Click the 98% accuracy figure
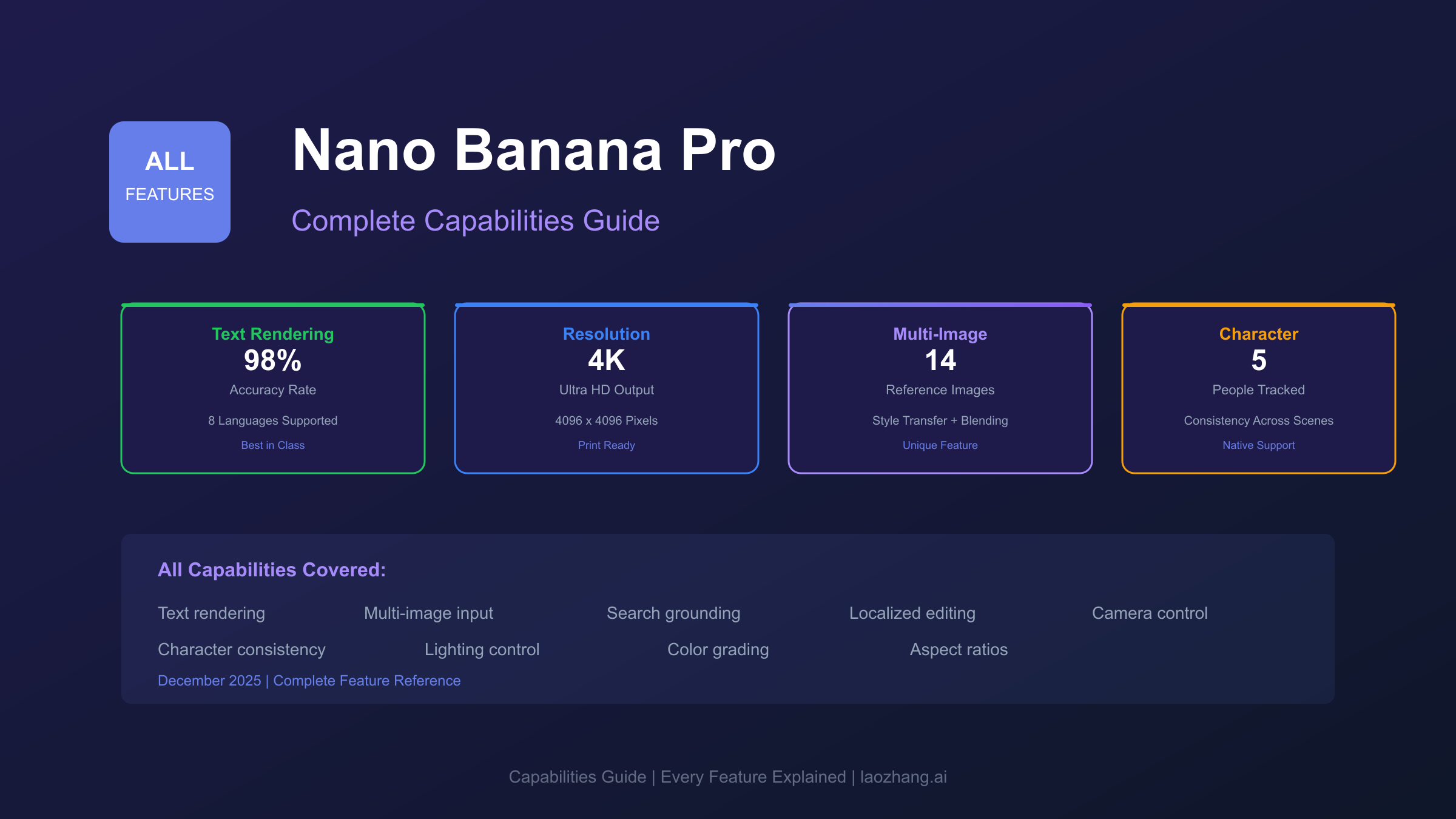The image size is (1456, 819). (x=272, y=361)
